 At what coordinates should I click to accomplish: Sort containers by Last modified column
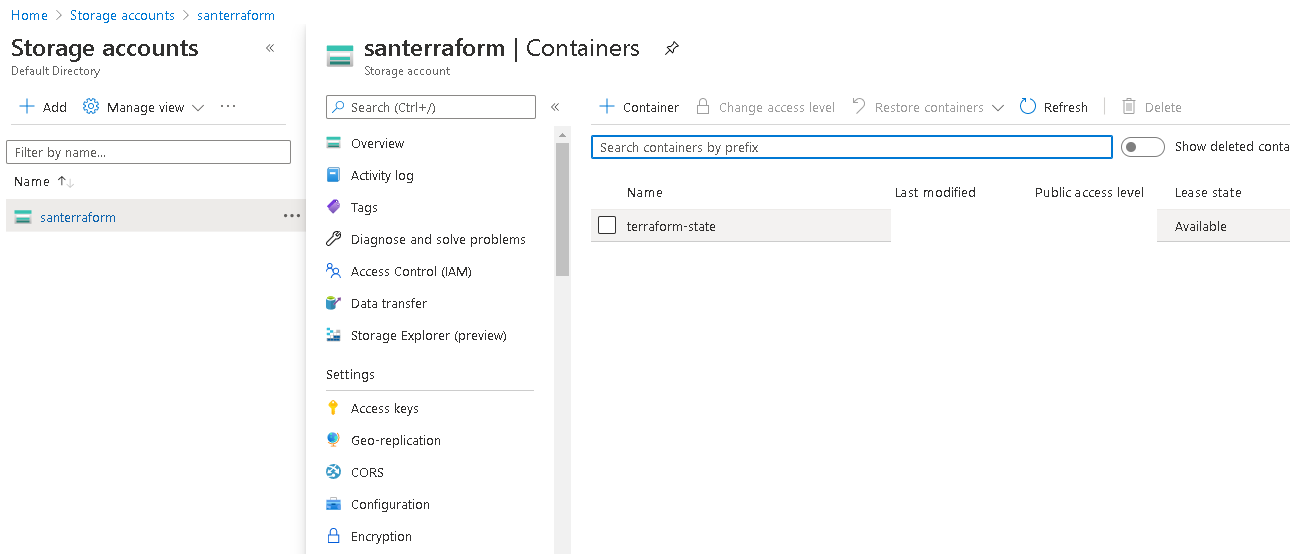coord(935,192)
